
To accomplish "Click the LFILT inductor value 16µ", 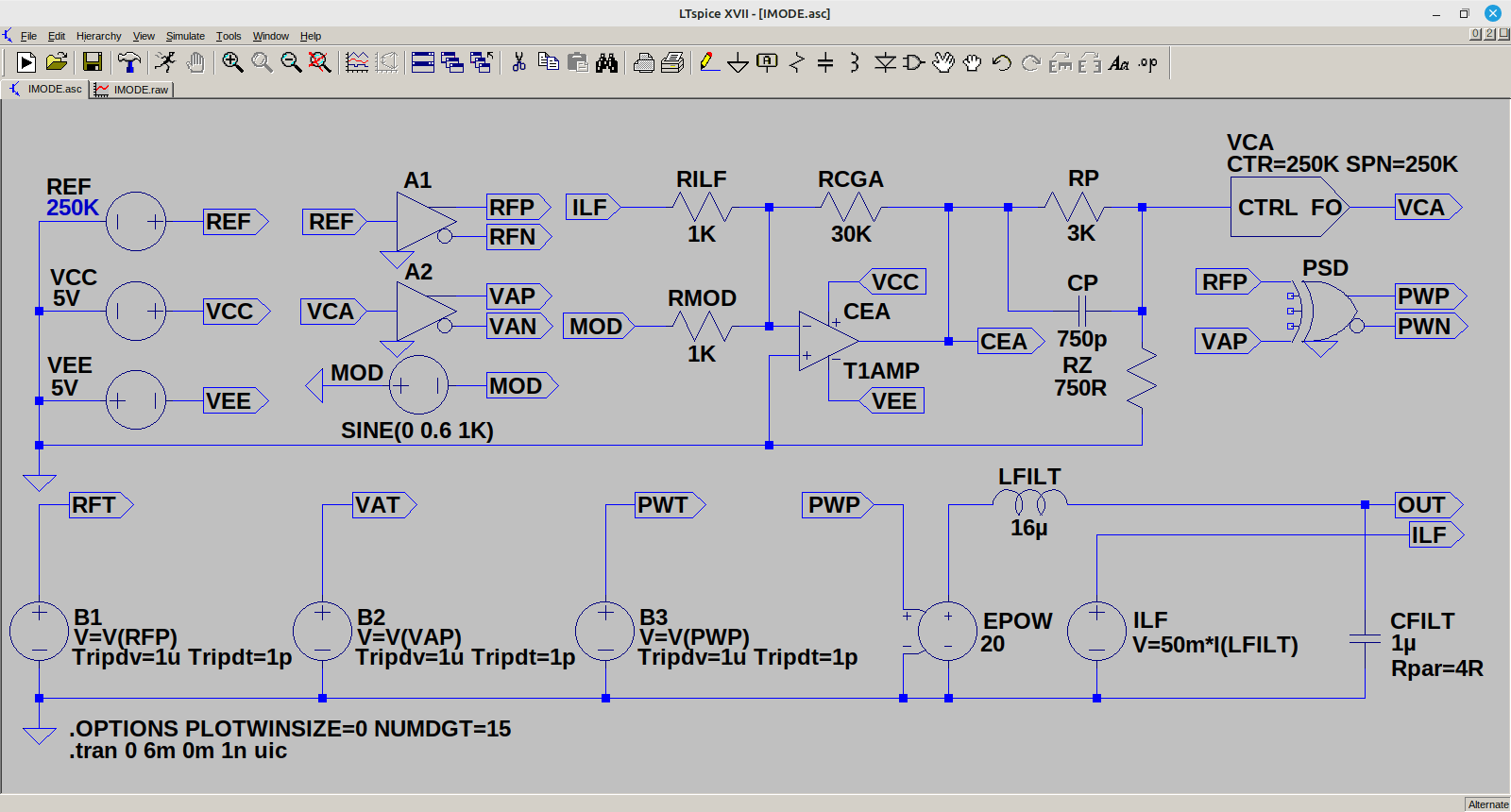I will [1029, 528].
